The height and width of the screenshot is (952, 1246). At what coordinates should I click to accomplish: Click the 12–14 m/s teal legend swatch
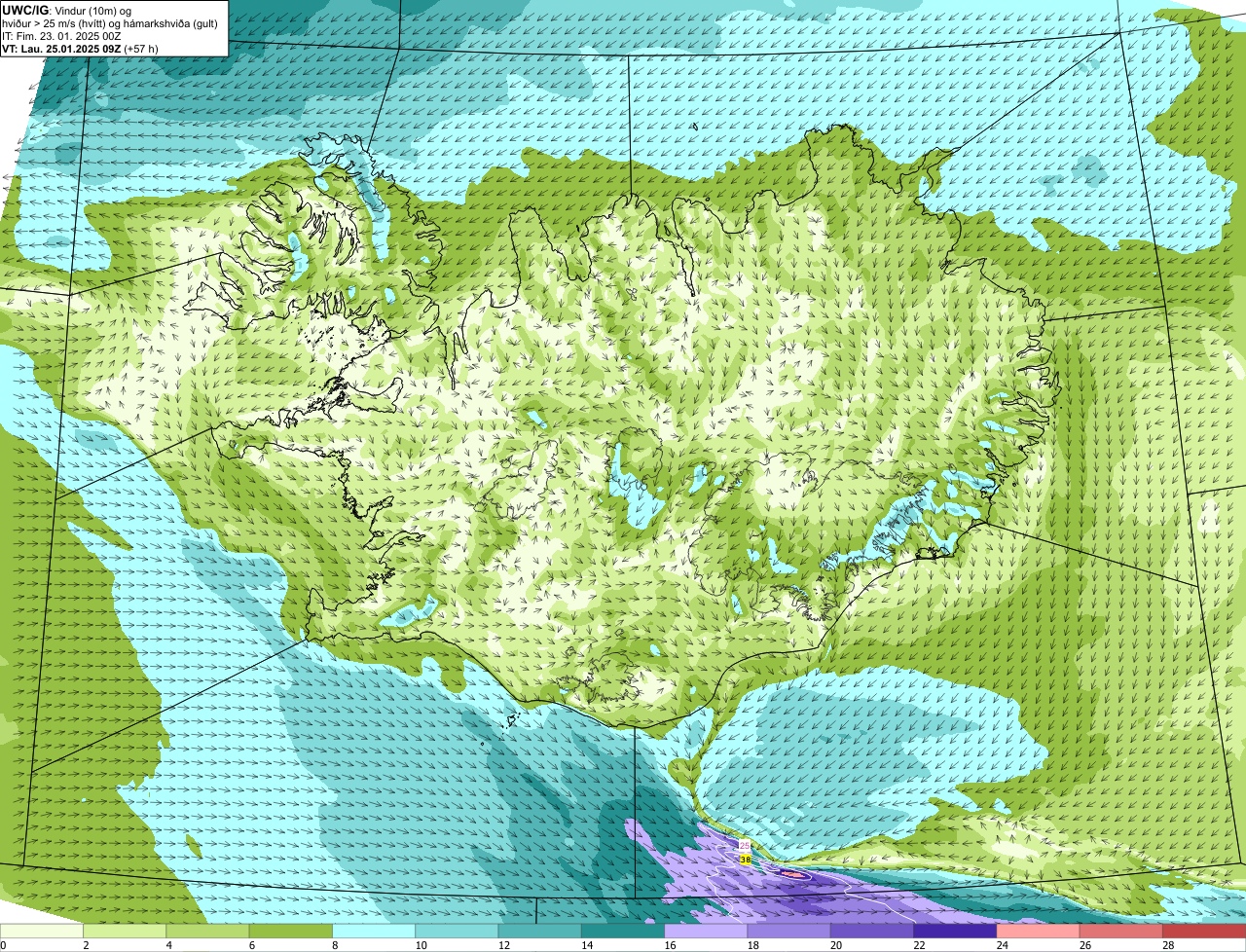540,932
